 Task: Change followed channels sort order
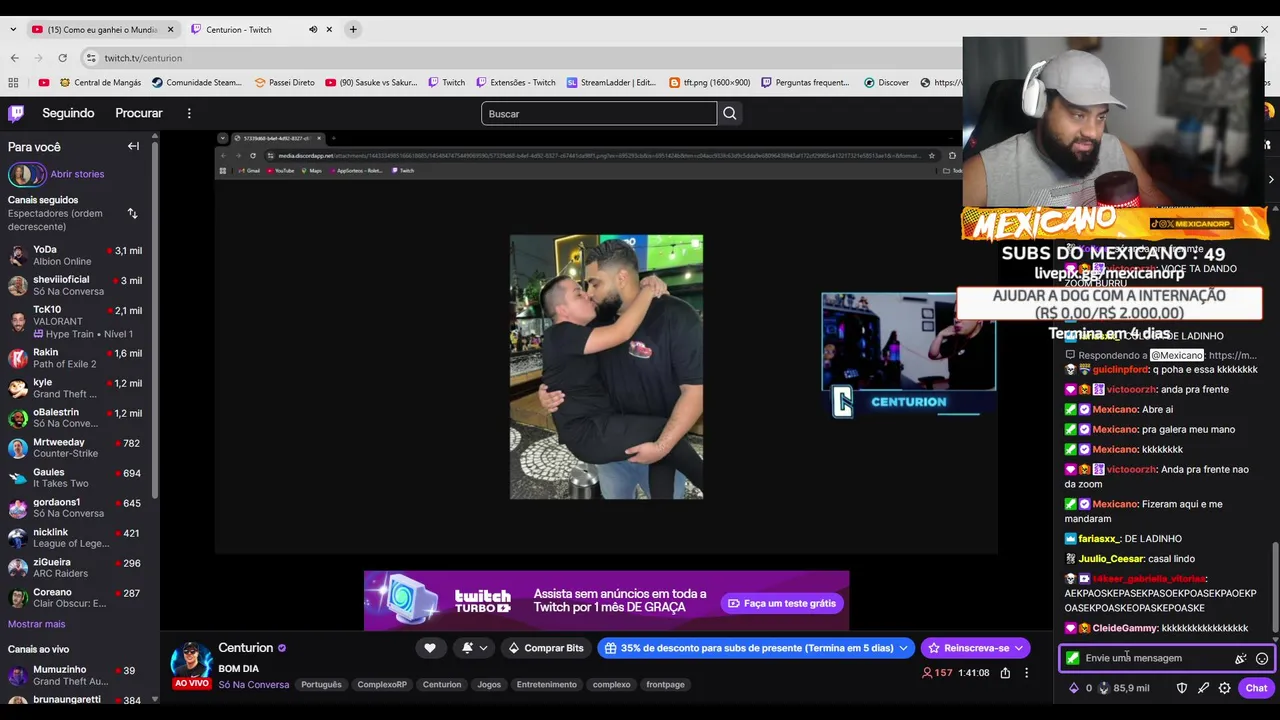(132, 213)
